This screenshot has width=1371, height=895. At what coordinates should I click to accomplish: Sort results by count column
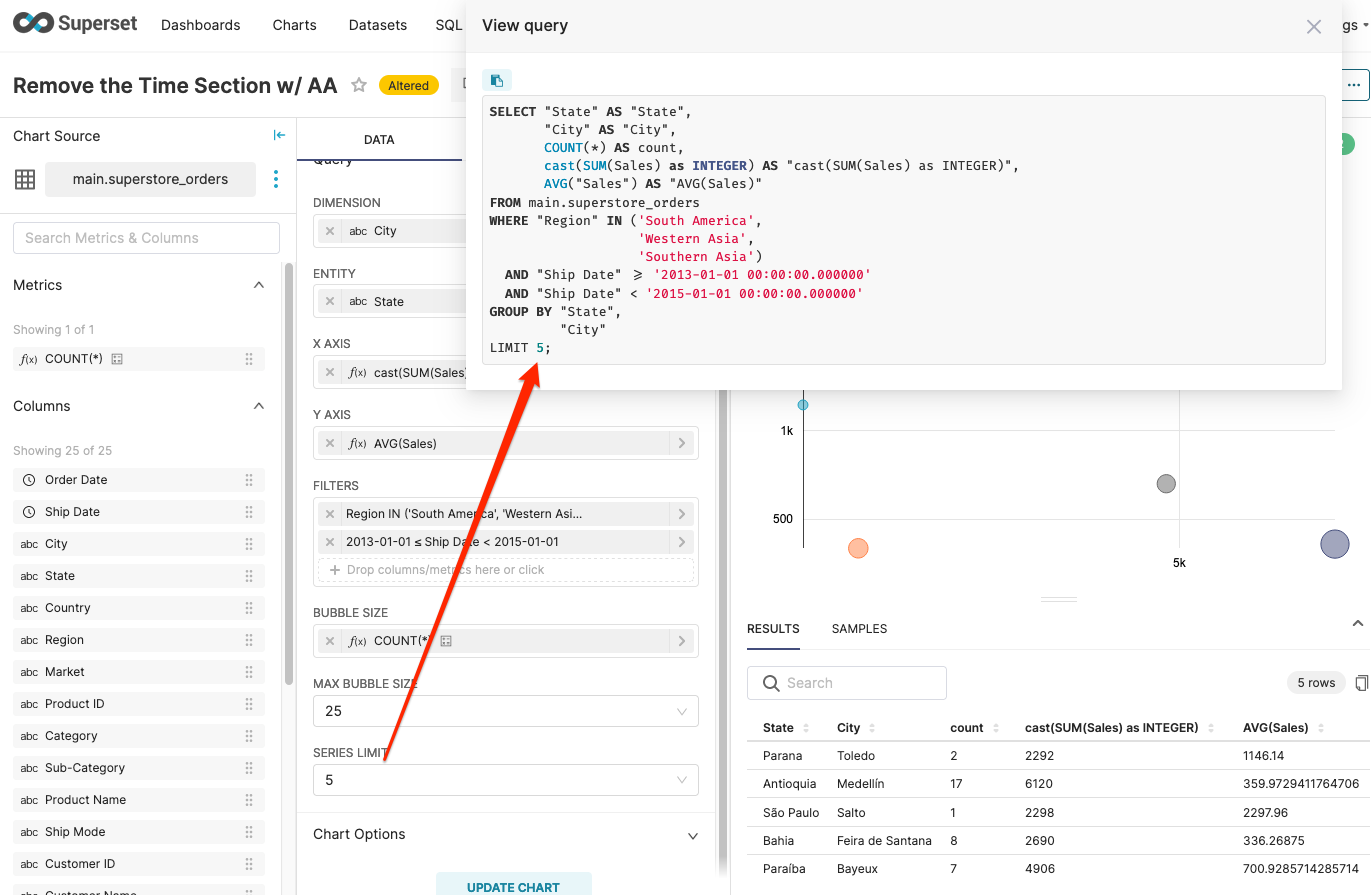tap(995, 728)
